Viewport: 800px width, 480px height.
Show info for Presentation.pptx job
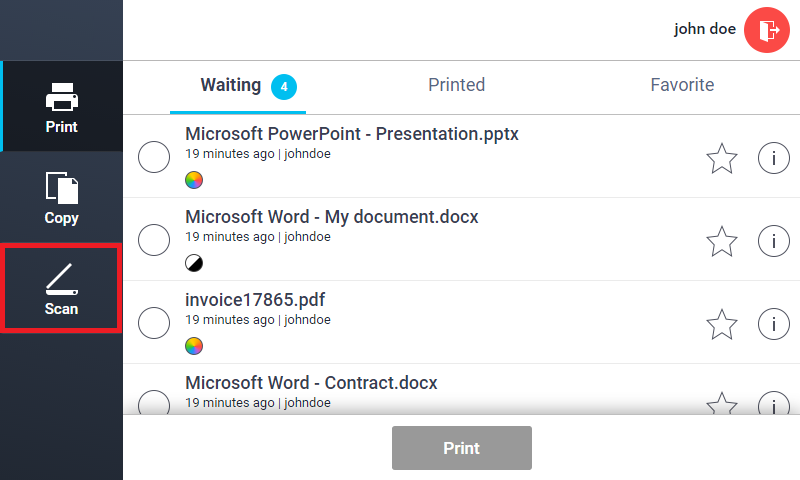[773, 158]
